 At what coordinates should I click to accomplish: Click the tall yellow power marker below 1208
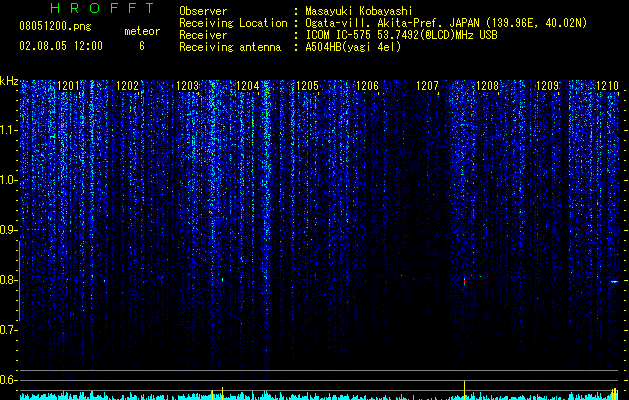[x=464, y=390]
